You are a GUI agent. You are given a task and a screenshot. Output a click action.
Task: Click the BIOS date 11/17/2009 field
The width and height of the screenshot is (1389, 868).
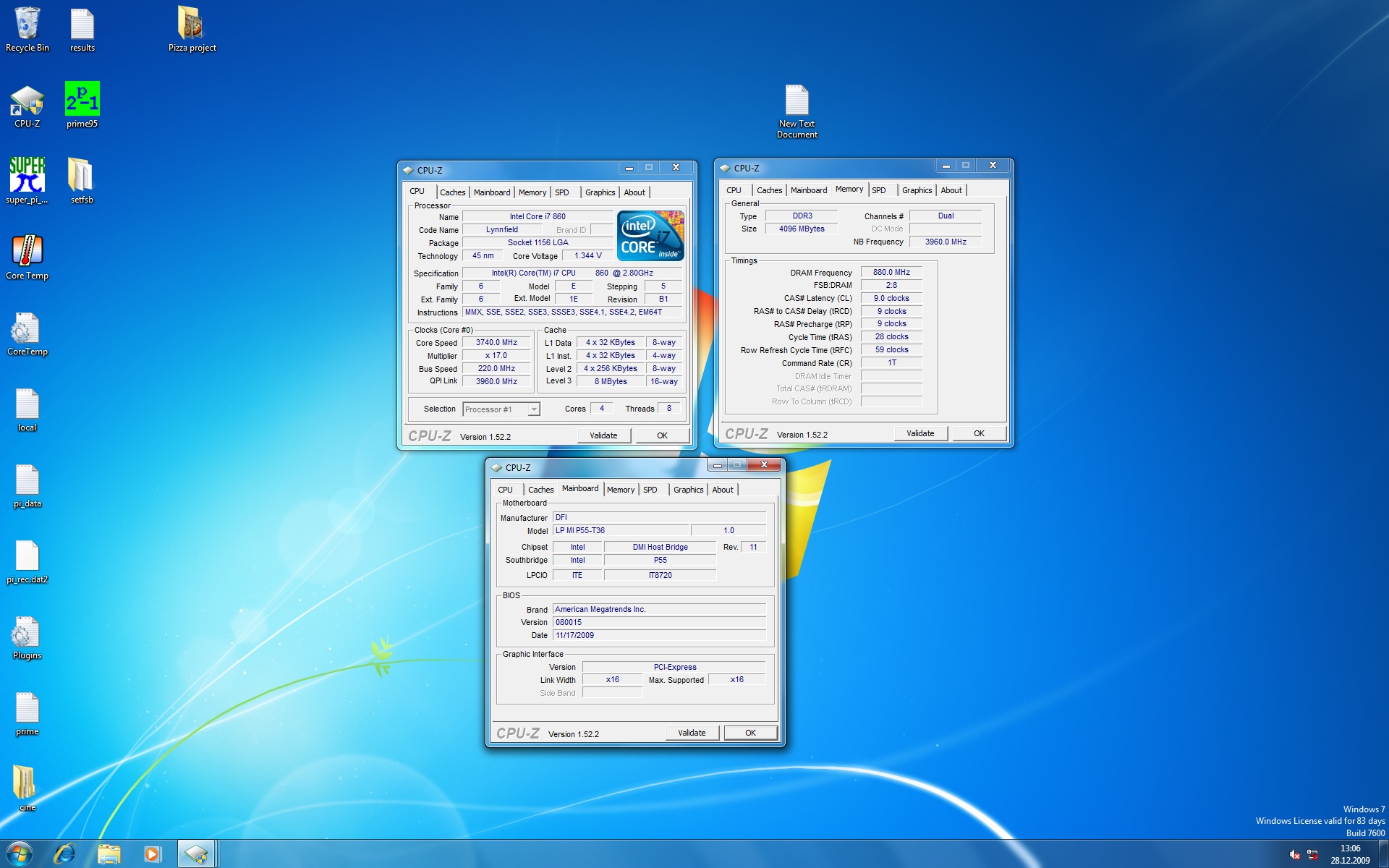coord(659,636)
